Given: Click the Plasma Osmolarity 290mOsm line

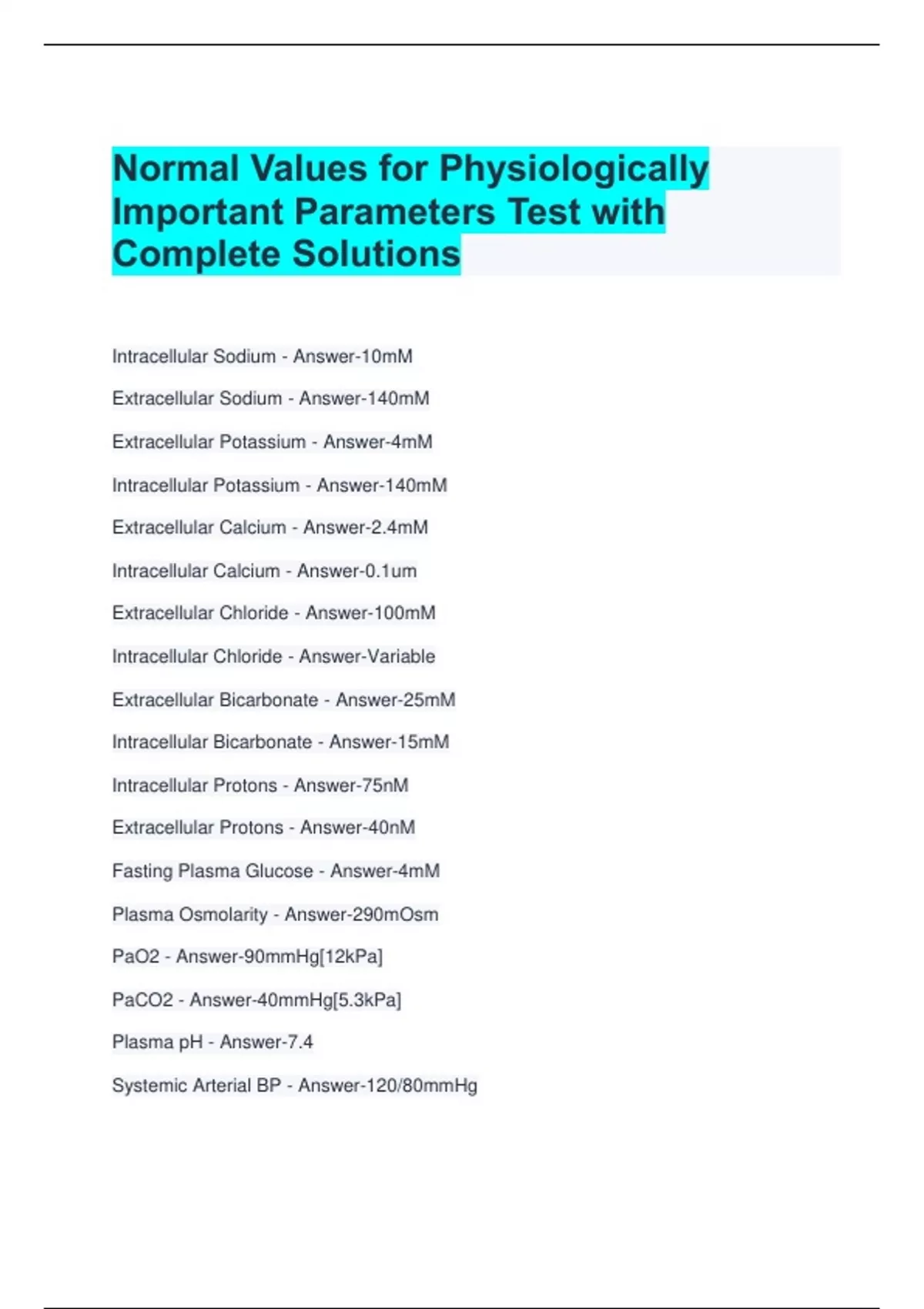Looking at the screenshot, I should click(275, 915).
